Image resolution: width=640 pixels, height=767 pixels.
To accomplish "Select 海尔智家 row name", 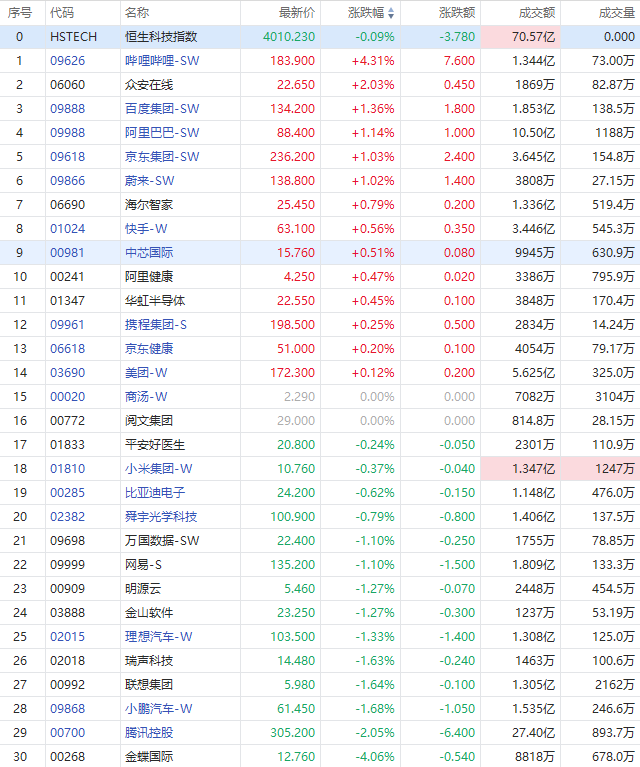I will tap(149, 204).
